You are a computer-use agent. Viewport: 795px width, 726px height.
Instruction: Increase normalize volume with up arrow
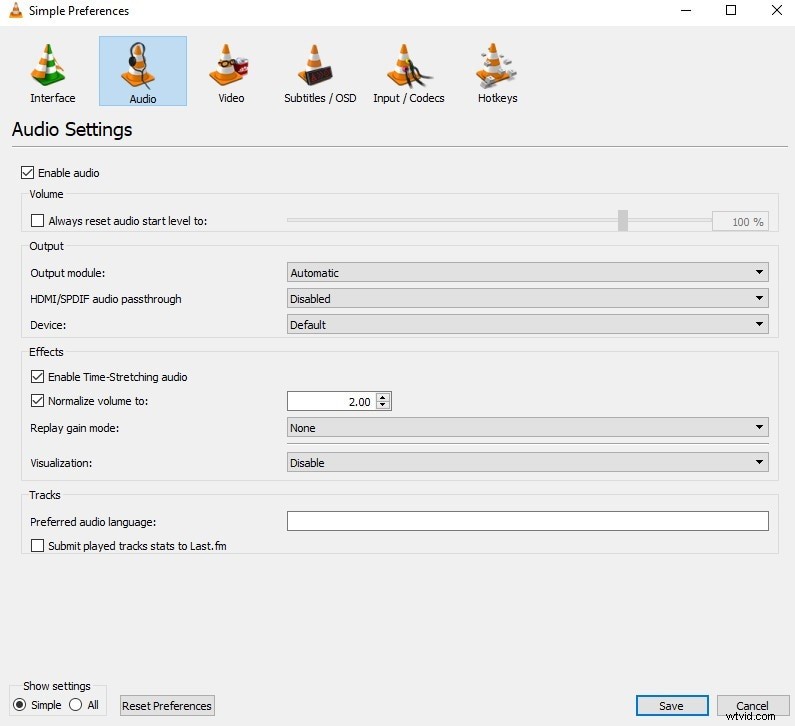[383, 397]
